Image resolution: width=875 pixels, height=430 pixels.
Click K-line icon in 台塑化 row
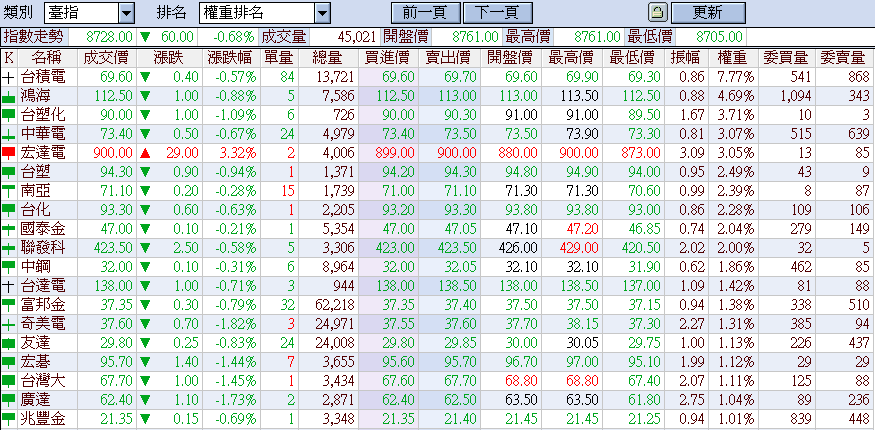tap(8, 115)
